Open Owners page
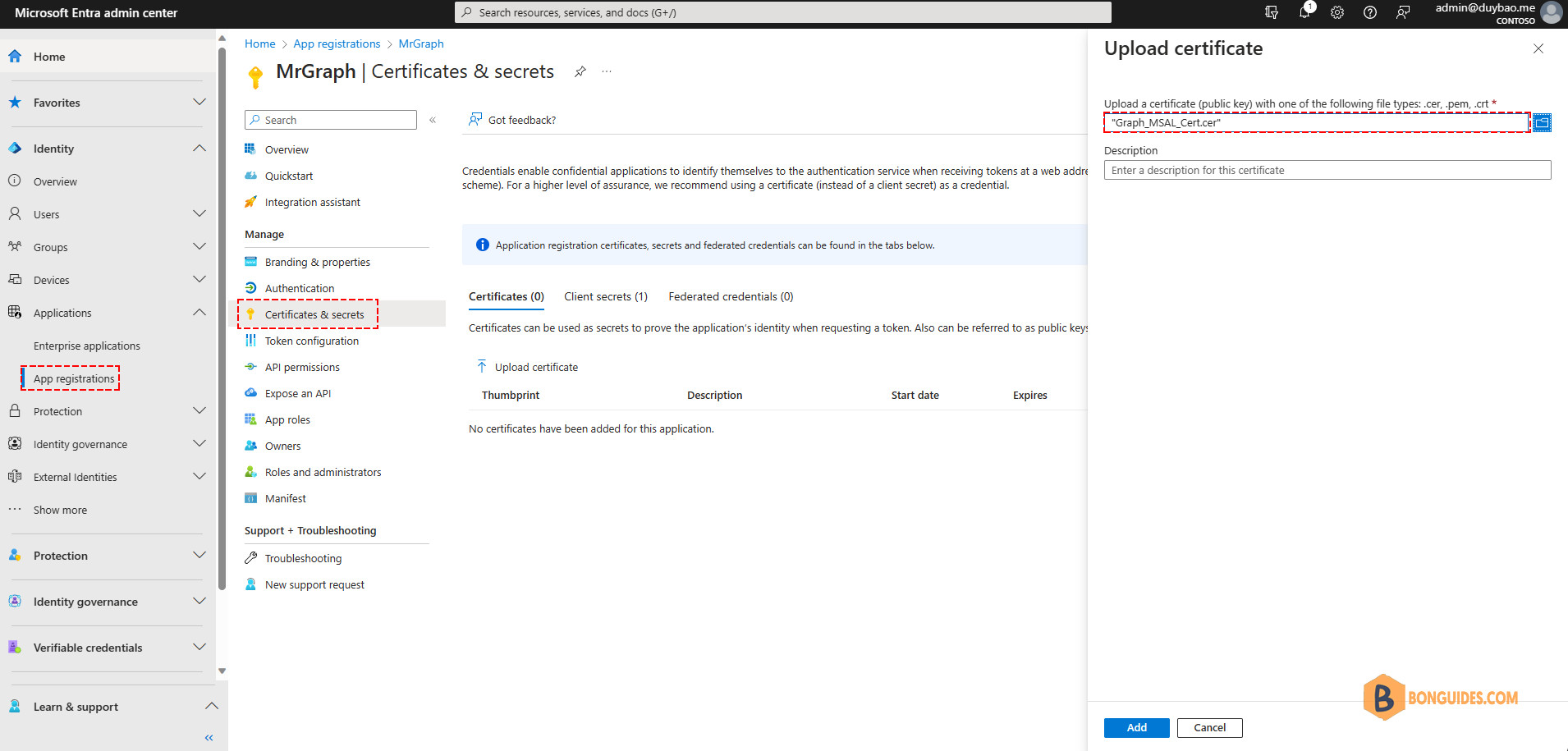Image resolution: width=1568 pixels, height=751 pixels. 282,446
